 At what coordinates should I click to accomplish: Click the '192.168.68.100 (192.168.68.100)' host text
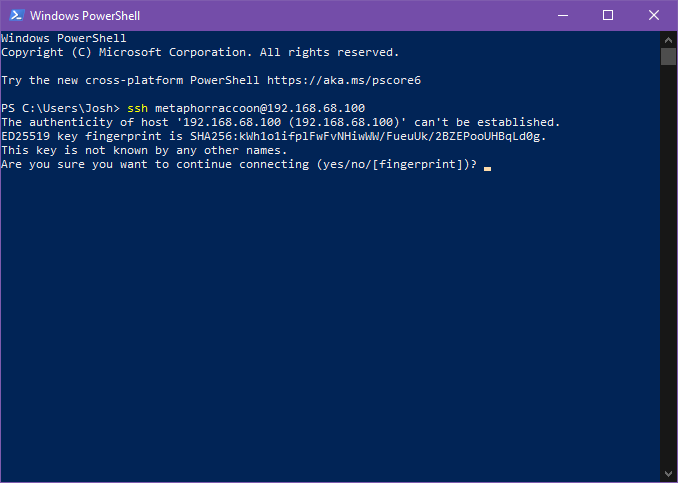(291, 122)
